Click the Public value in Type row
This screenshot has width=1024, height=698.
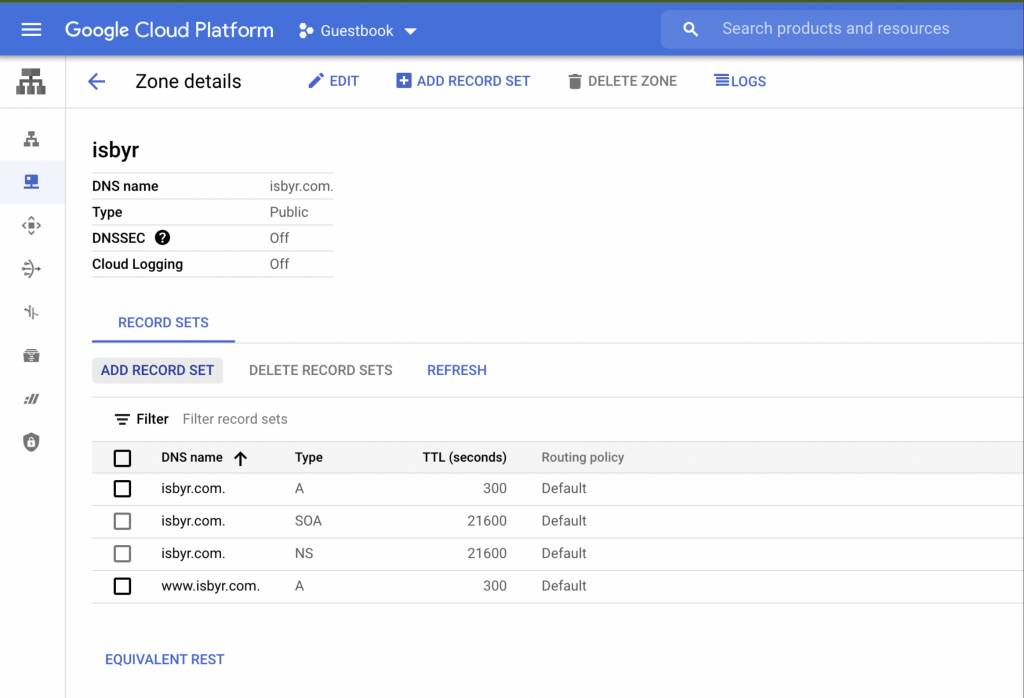pos(289,212)
